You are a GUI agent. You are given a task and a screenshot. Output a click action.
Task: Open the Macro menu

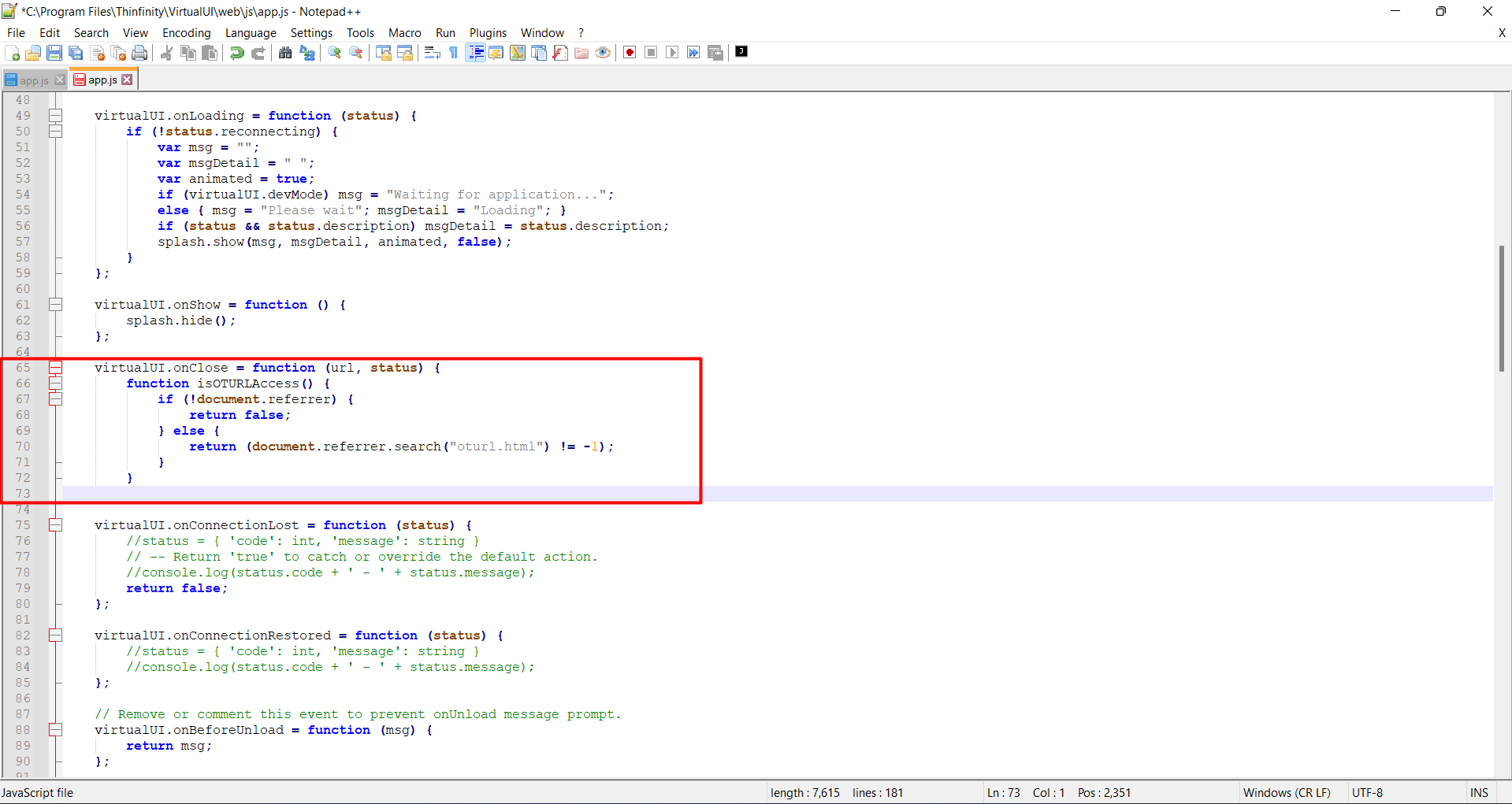point(405,33)
